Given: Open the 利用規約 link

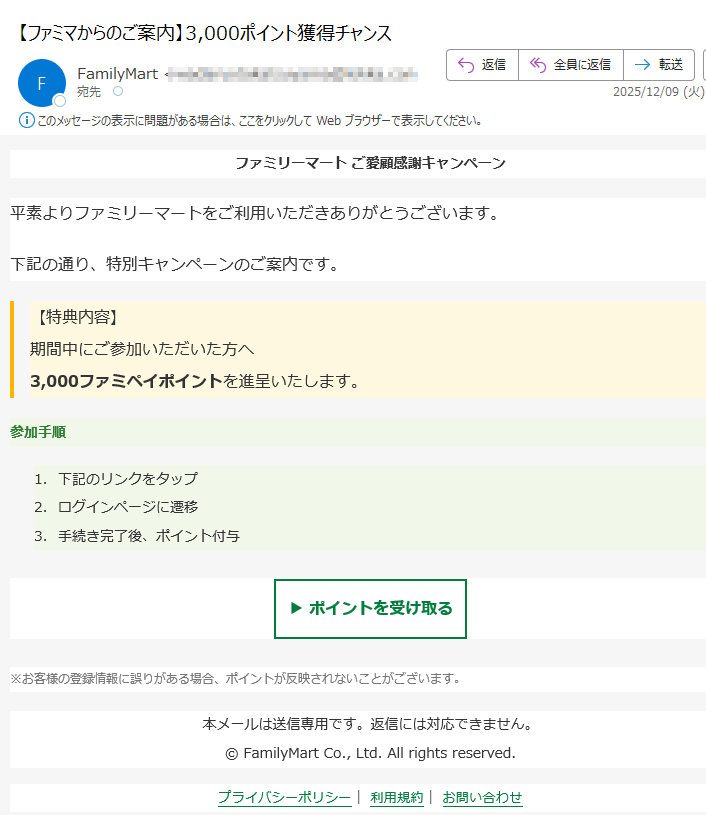Looking at the screenshot, I should (396, 797).
